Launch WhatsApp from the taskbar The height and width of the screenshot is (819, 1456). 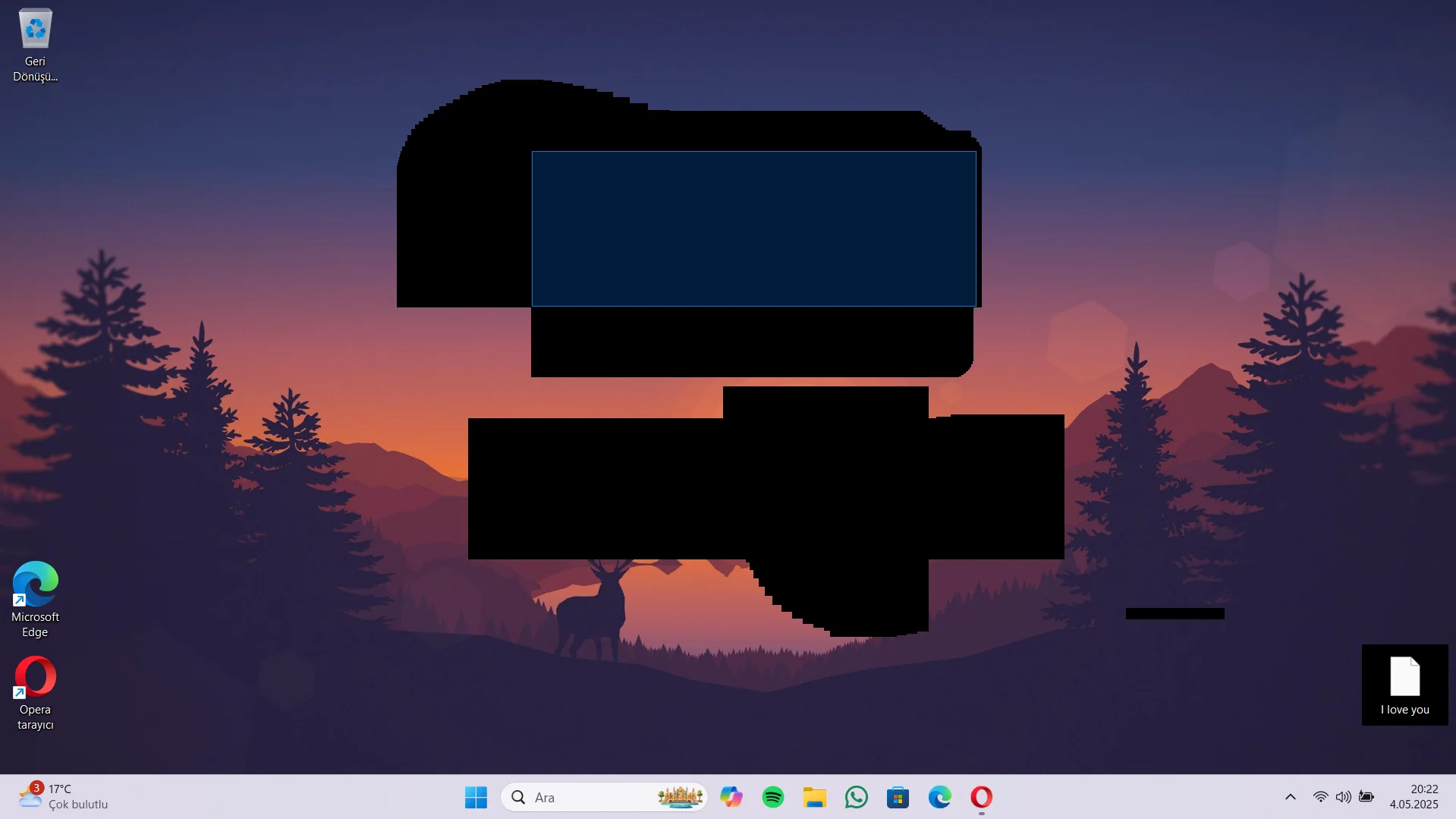tap(856, 797)
